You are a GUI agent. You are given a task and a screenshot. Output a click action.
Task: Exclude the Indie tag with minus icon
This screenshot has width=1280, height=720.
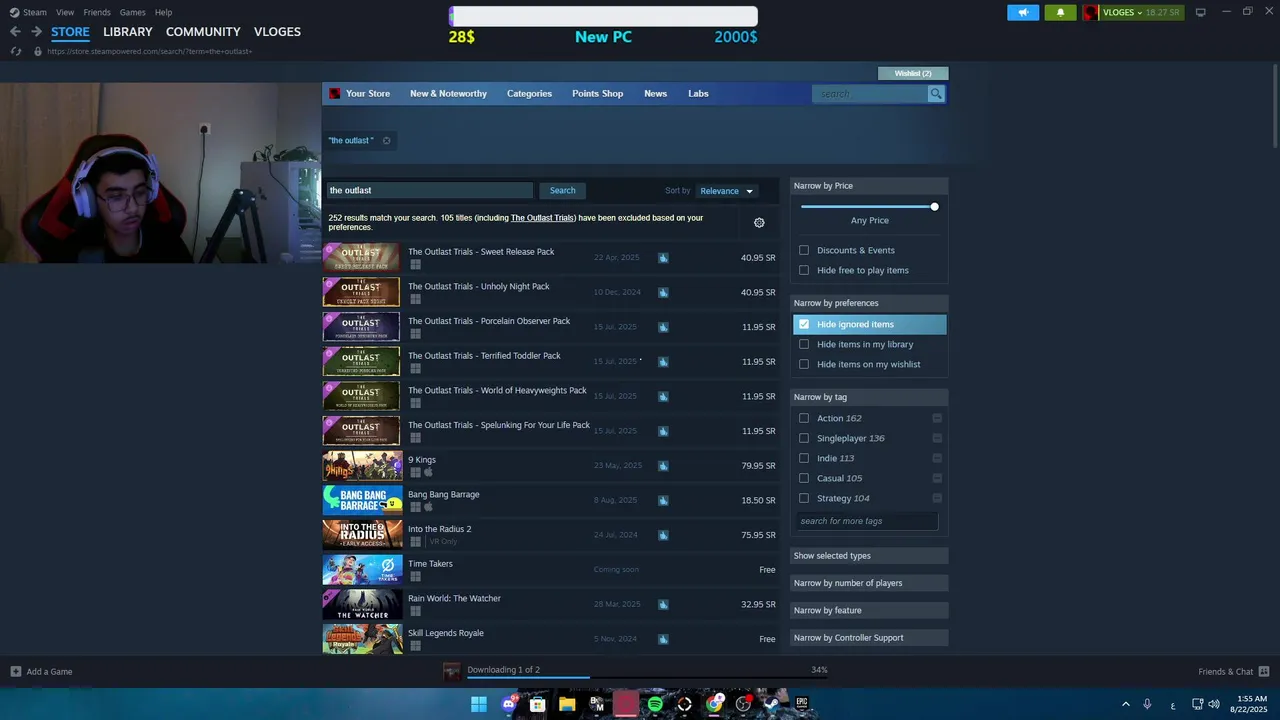coord(937,458)
